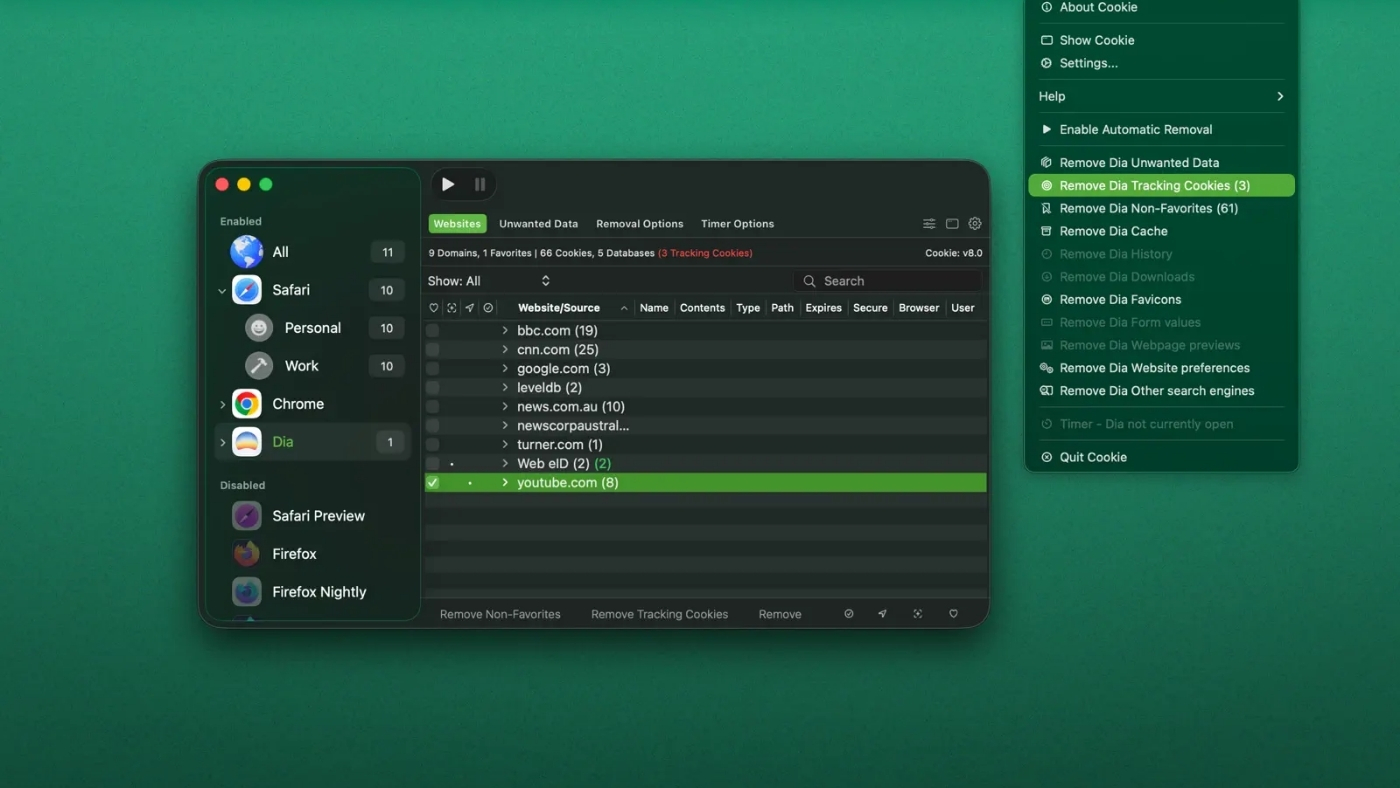Click the magnifier icon in the search box
1400x788 pixels.
point(810,281)
